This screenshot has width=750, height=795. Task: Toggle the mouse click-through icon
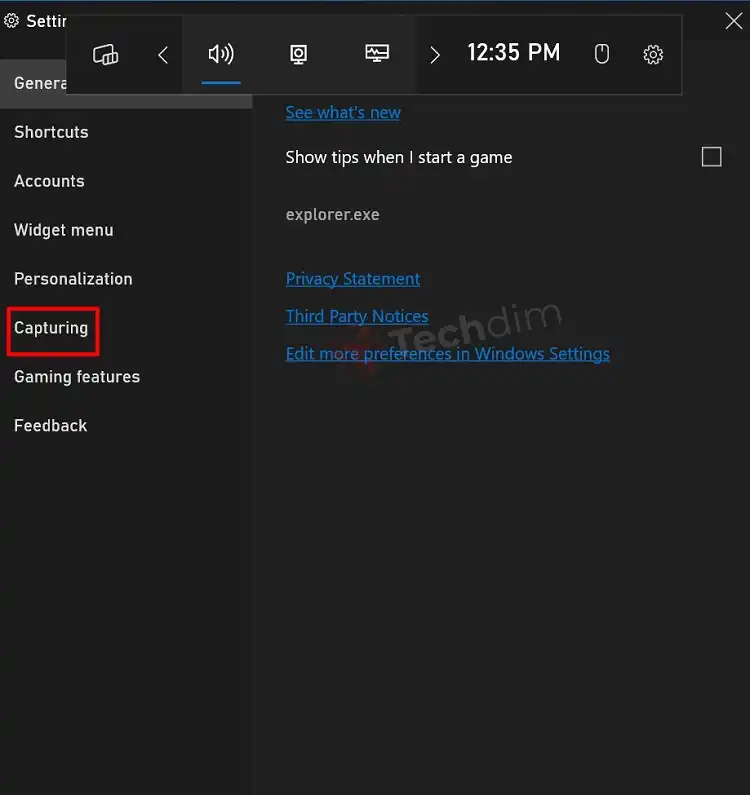pyautogui.click(x=602, y=55)
